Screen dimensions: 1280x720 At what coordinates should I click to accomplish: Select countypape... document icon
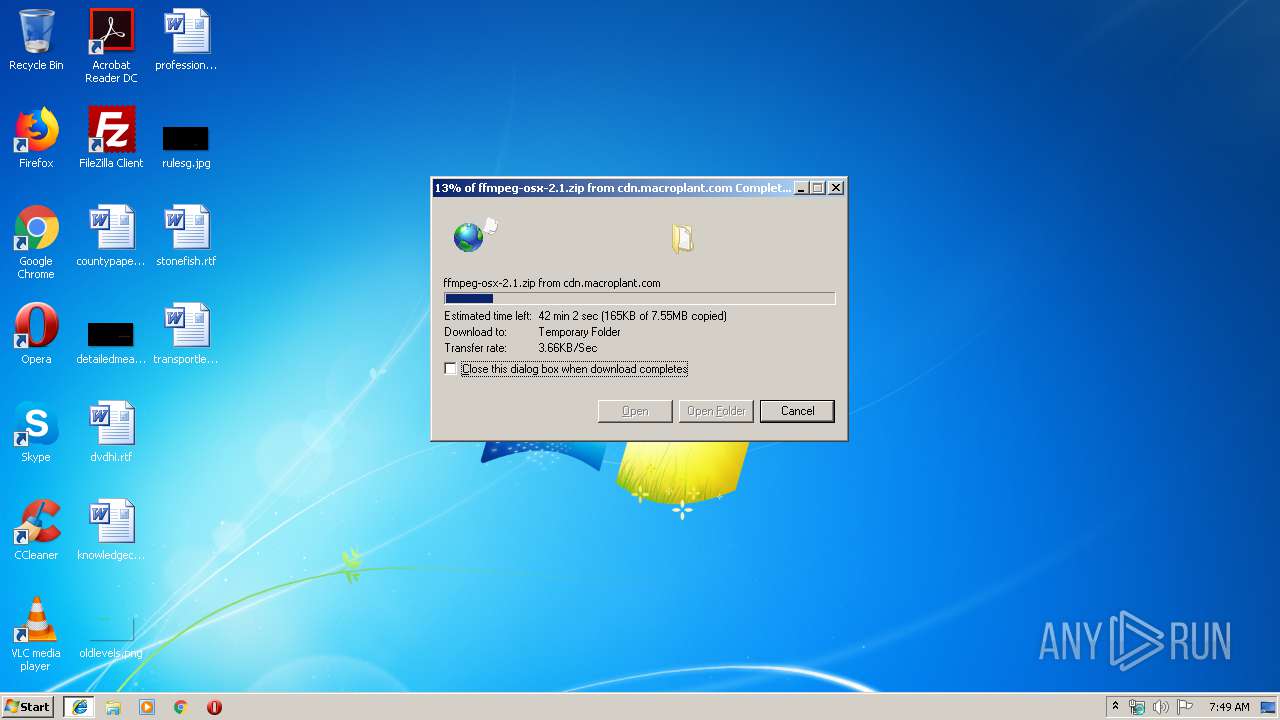(x=111, y=237)
